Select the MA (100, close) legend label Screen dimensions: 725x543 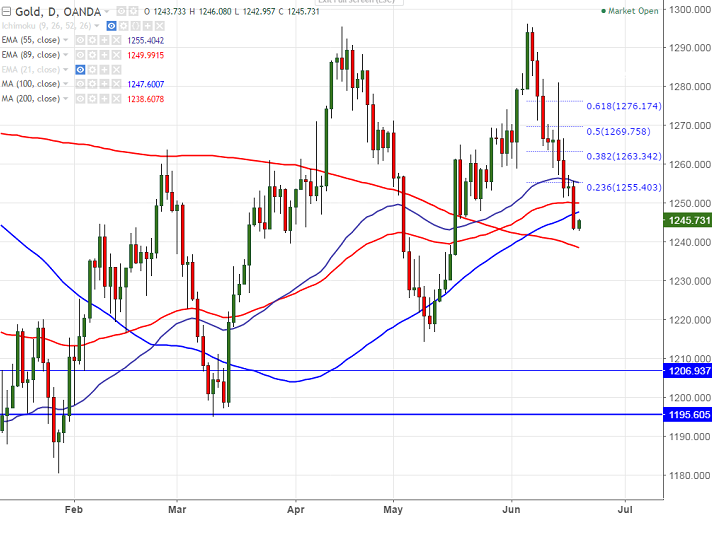31,84
